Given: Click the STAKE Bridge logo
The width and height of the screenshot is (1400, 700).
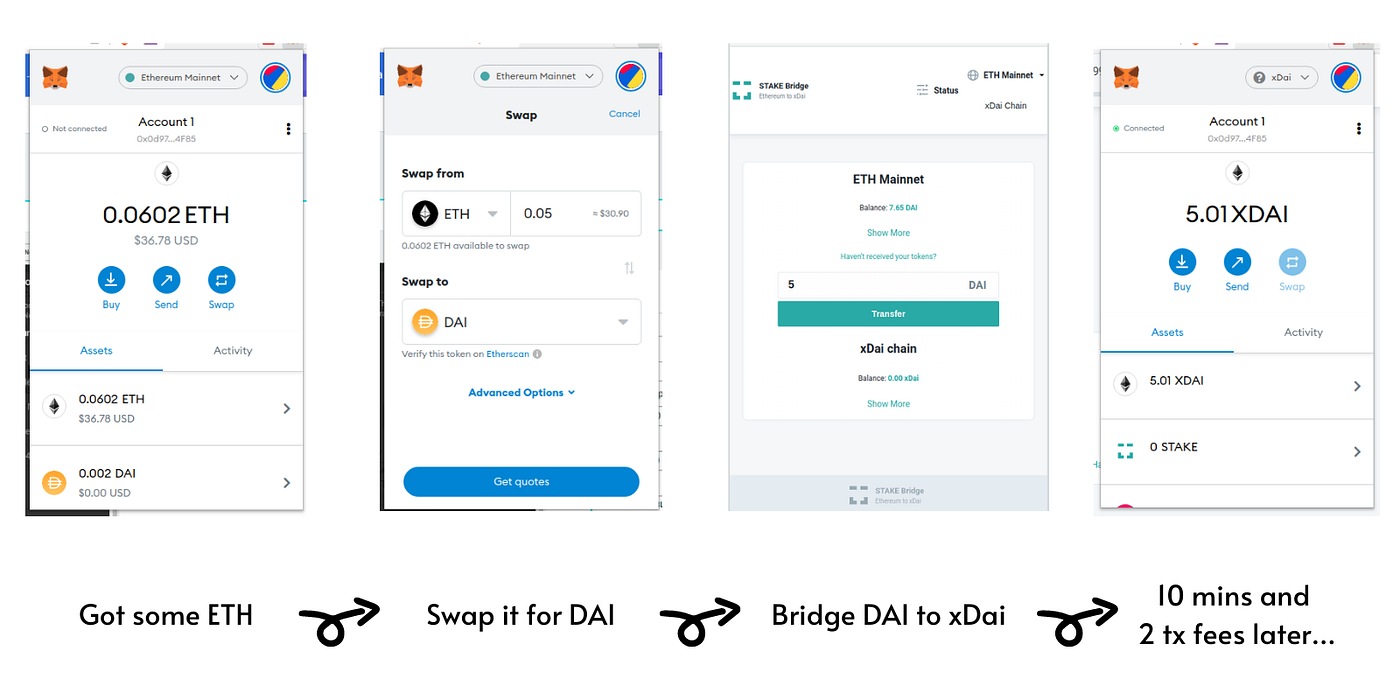Looking at the screenshot, I should coord(742,89).
